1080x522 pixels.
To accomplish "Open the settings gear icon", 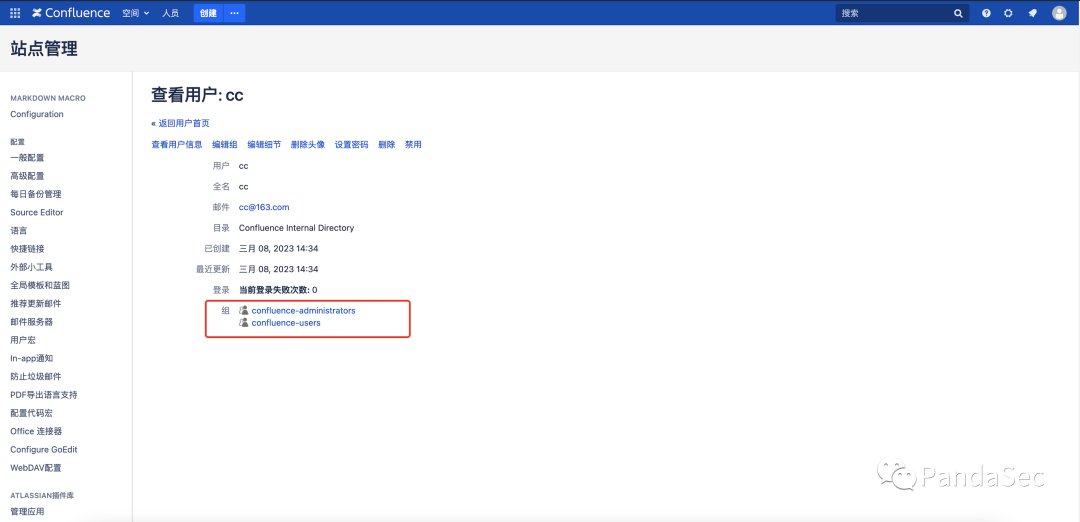I will point(1008,13).
